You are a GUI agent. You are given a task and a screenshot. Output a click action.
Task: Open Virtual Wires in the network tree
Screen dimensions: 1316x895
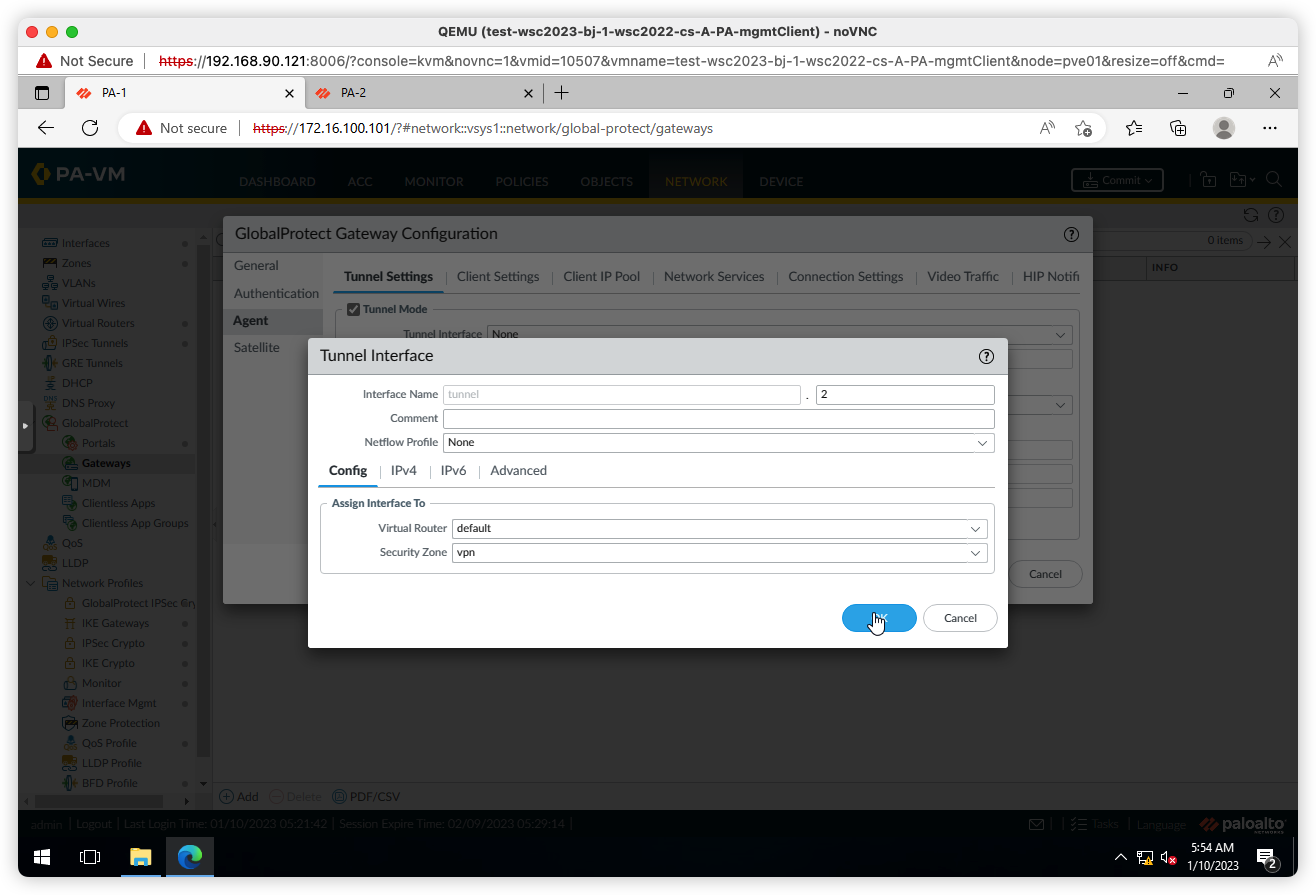(x=93, y=303)
